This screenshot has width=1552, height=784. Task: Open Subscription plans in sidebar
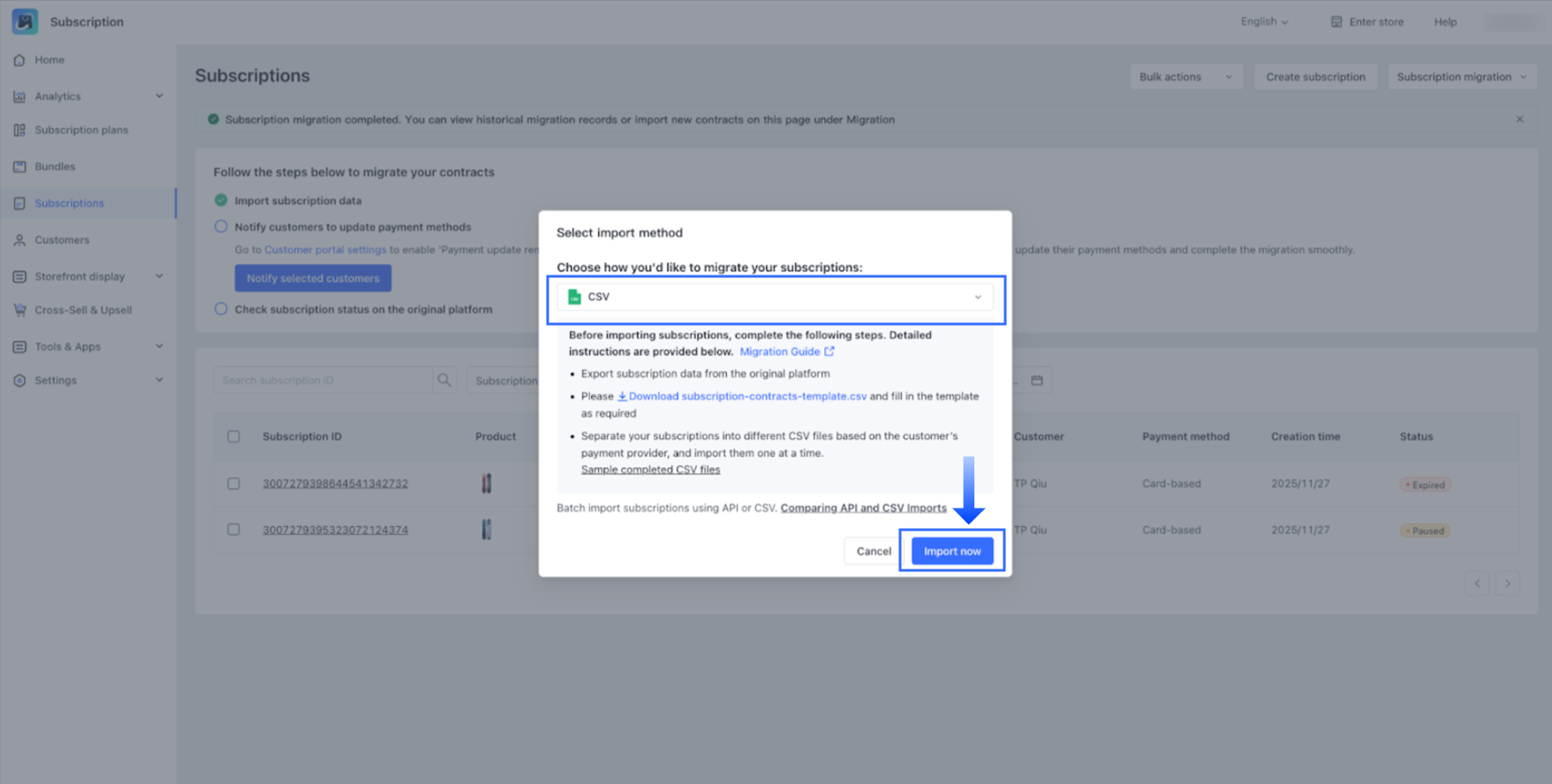(81, 130)
